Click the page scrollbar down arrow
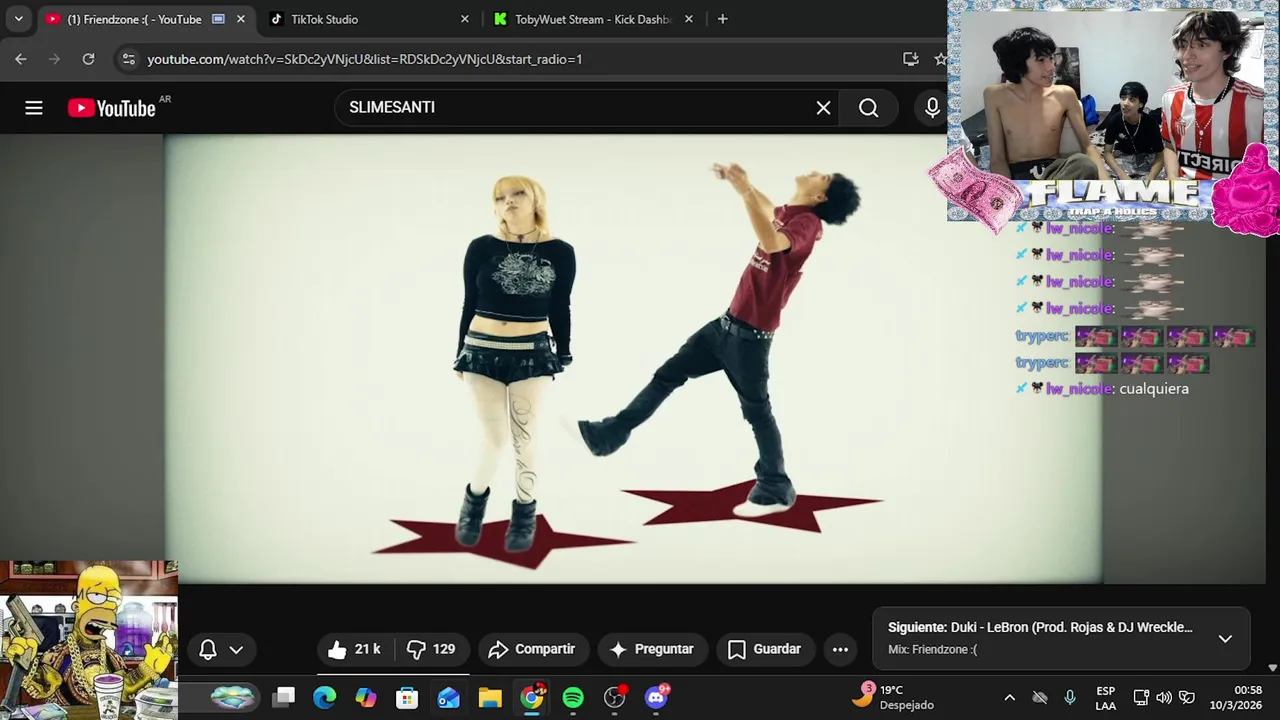1280x720 pixels. pyautogui.click(x=1273, y=668)
